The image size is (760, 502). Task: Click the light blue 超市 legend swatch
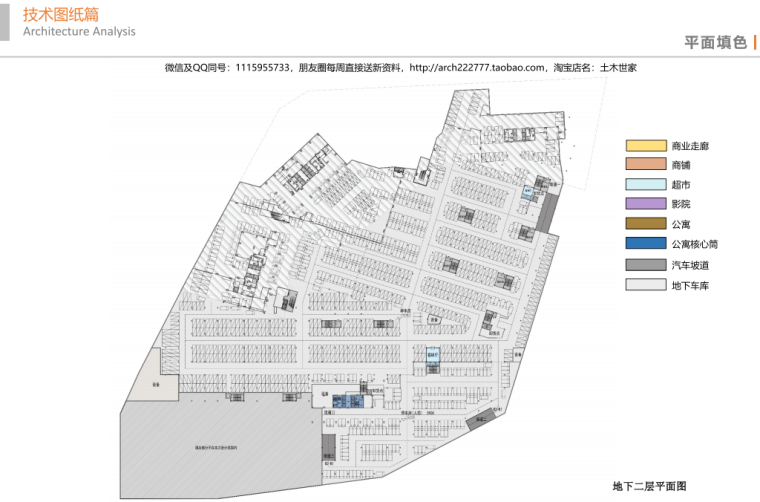click(644, 185)
